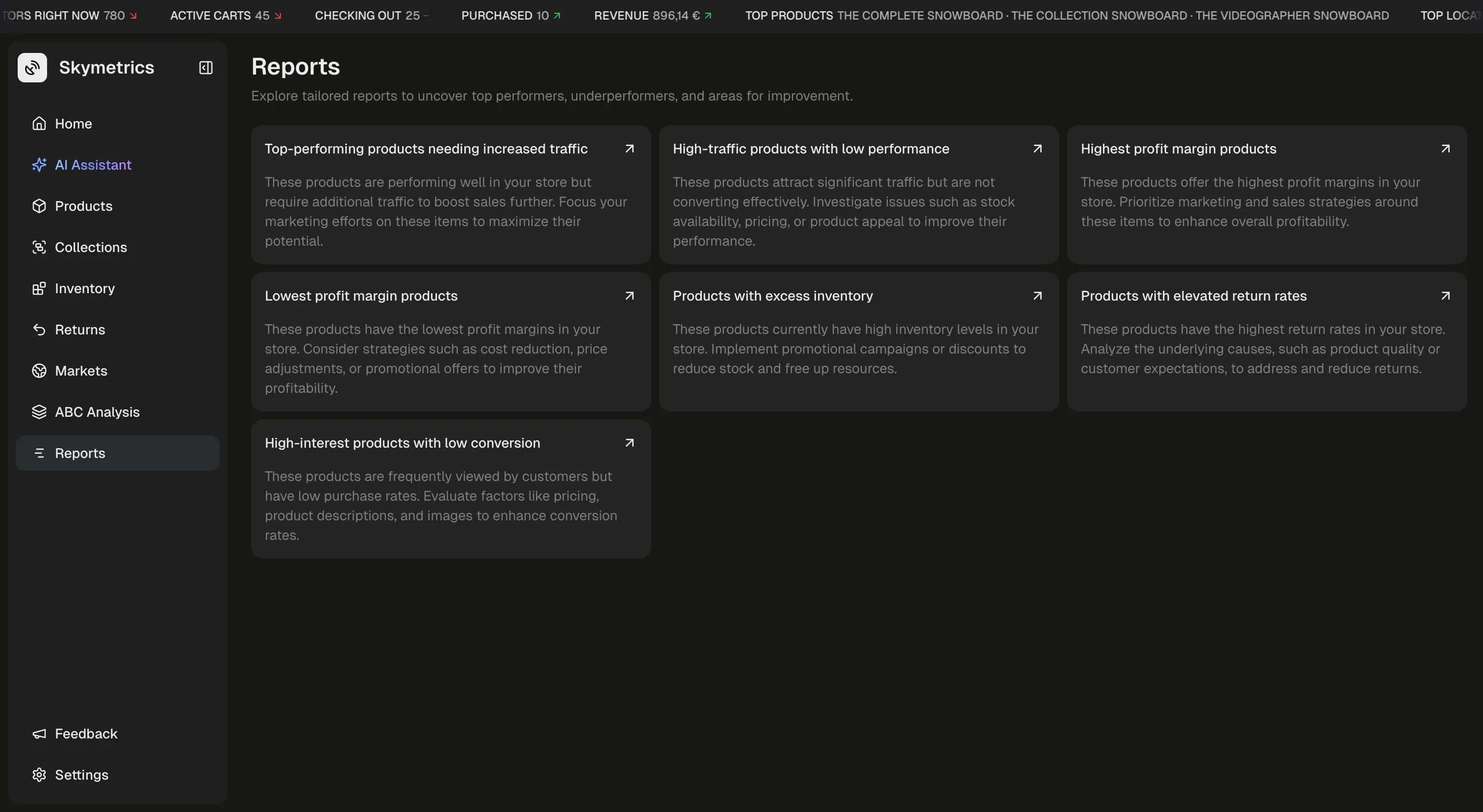The width and height of the screenshot is (1483, 812).
Task: Click the Collections scan icon
Action: 39,248
